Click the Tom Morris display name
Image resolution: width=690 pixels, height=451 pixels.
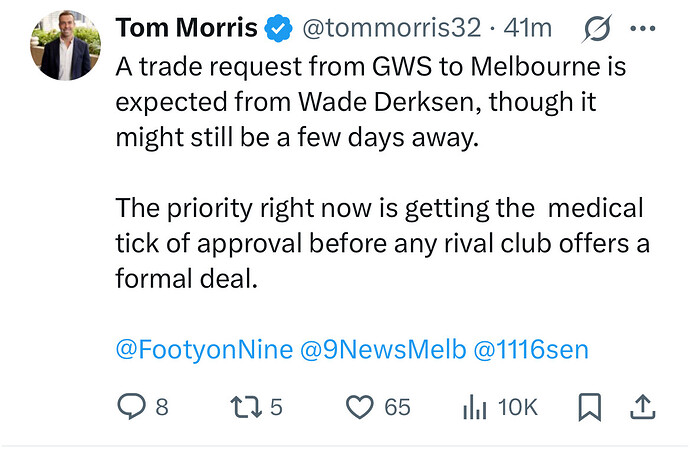point(187,30)
